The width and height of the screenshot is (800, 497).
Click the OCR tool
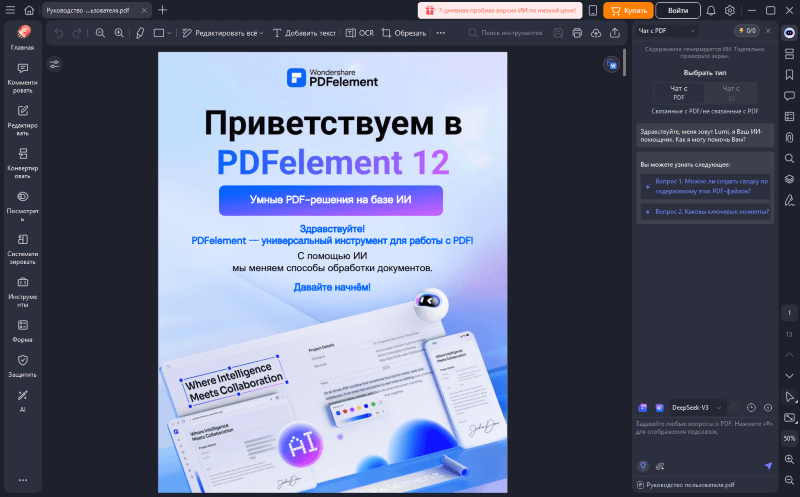(360, 33)
